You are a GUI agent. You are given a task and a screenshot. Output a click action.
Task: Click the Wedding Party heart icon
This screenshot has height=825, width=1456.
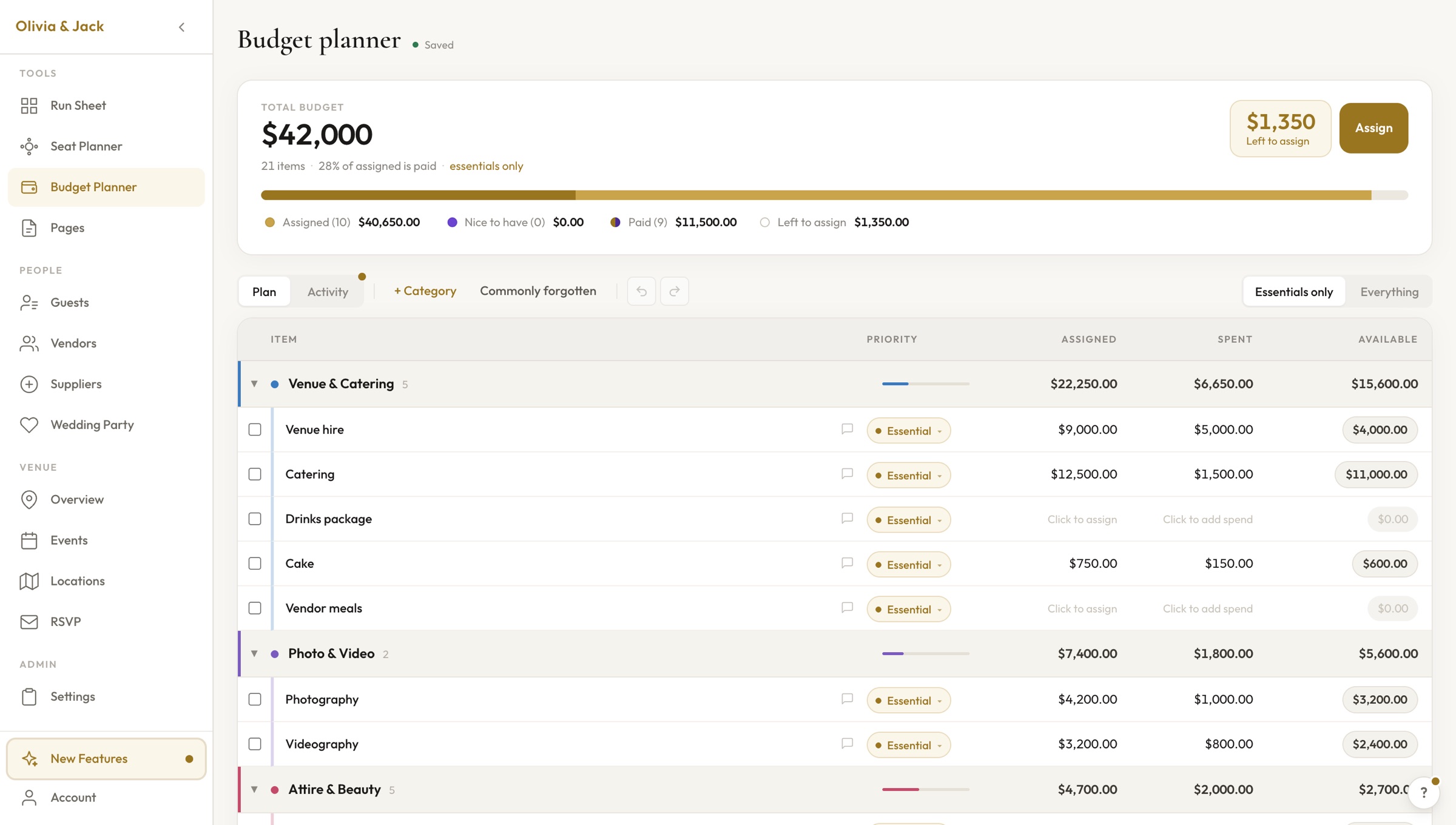point(29,425)
